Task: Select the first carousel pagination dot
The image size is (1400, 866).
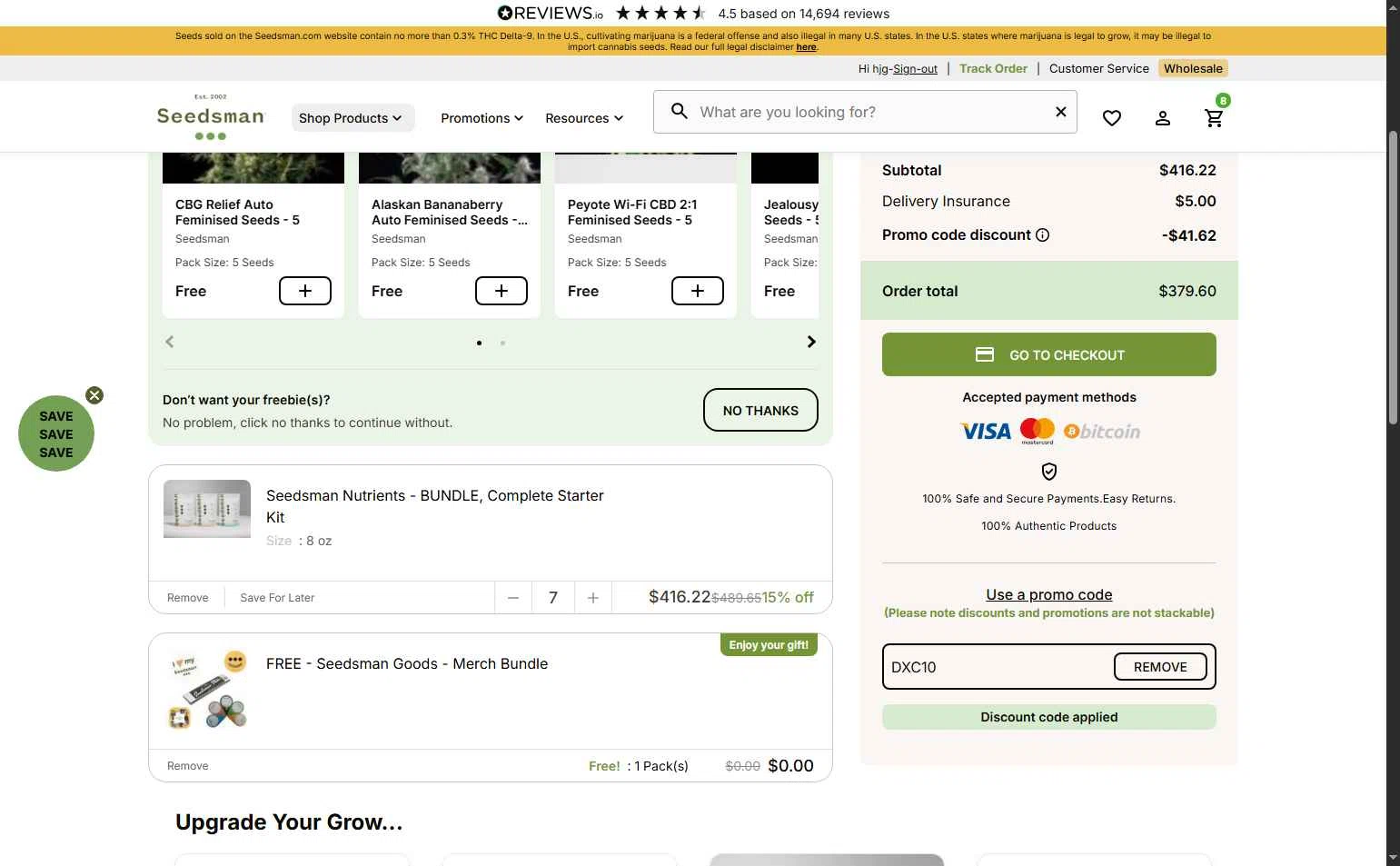Action: 479,343
